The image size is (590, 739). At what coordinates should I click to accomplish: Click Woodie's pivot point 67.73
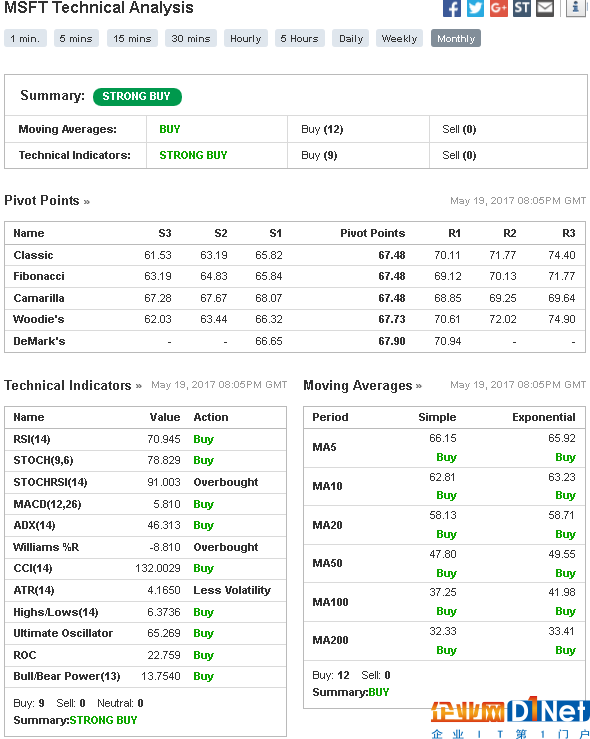coord(392,319)
